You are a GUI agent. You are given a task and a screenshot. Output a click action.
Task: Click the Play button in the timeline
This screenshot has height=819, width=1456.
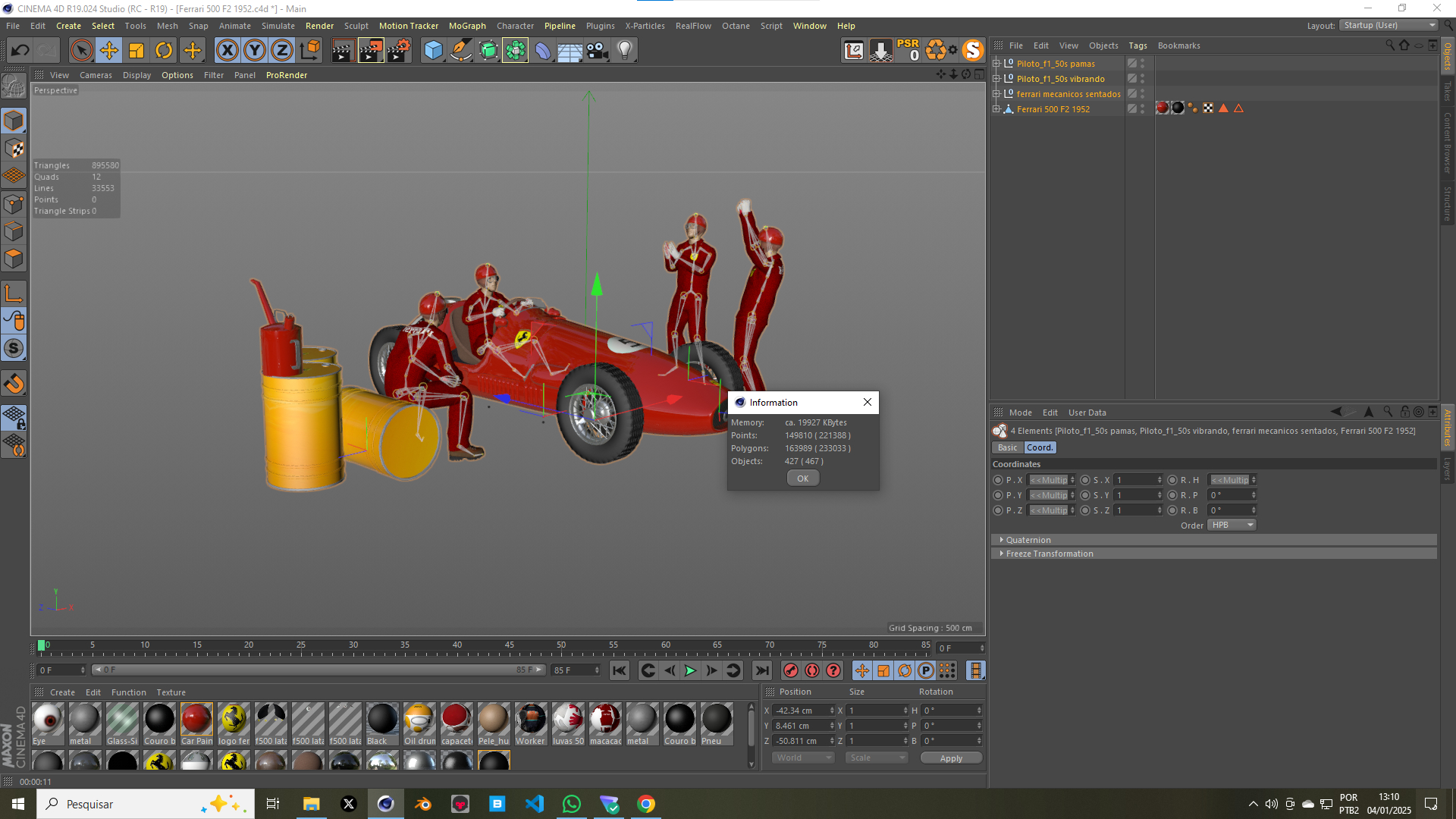[x=690, y=670]
